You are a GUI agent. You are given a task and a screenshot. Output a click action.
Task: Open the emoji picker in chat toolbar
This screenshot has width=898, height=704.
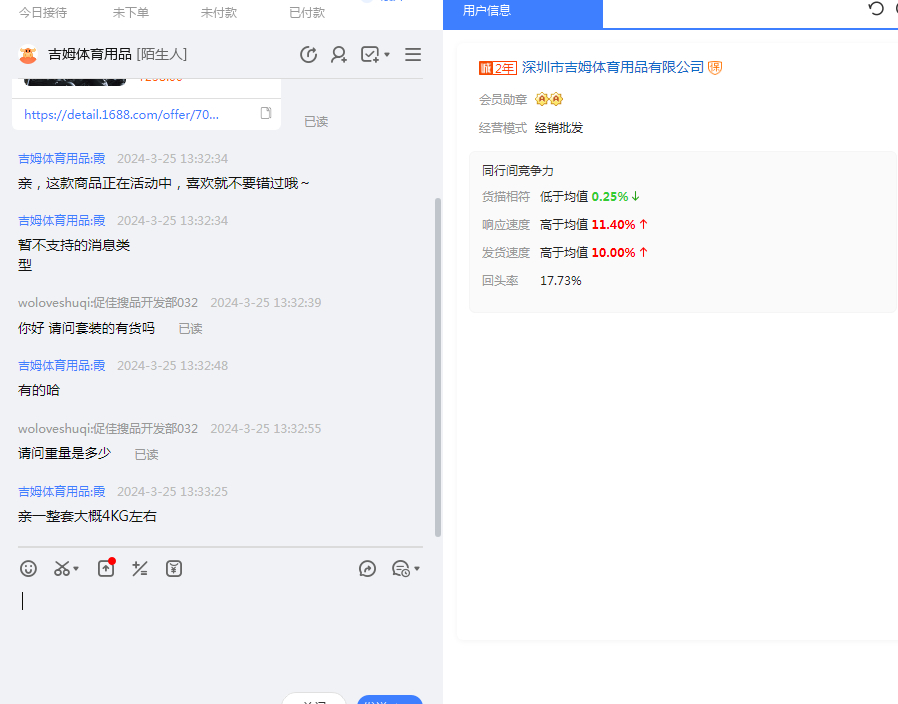tap(29, 569)
